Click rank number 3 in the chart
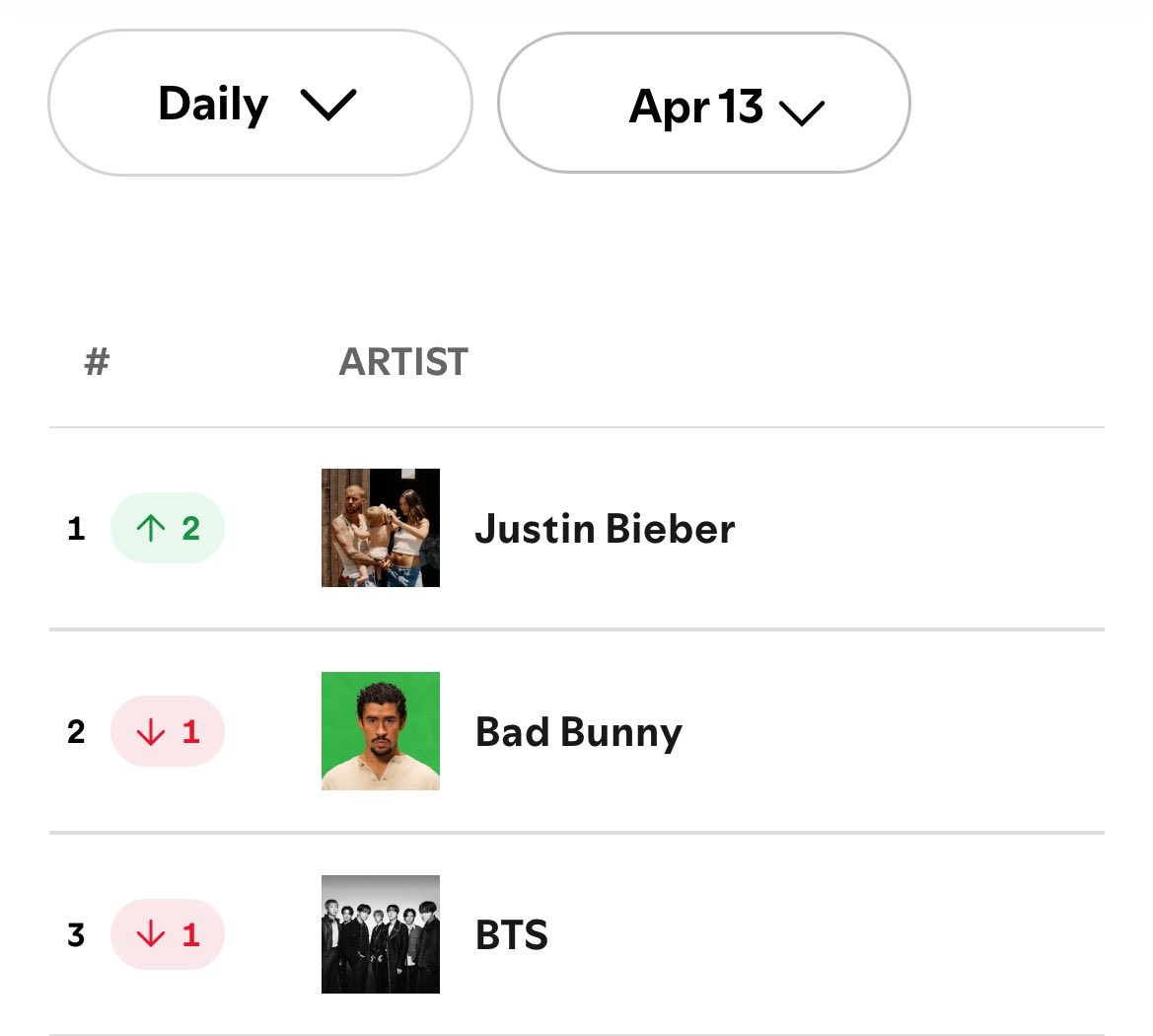The image size is (1153, 1036). click(76, 935)
